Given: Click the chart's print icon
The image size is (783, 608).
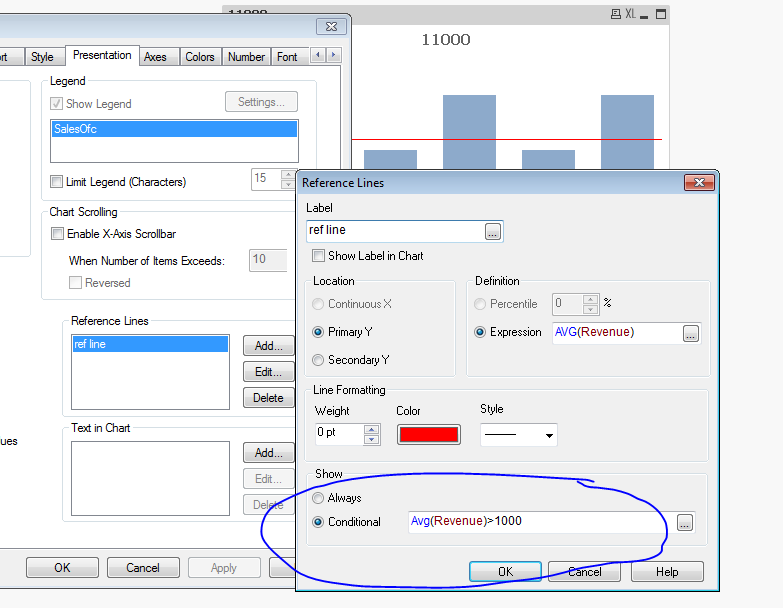Looking at the screenshot, I should tap(616, 14).
